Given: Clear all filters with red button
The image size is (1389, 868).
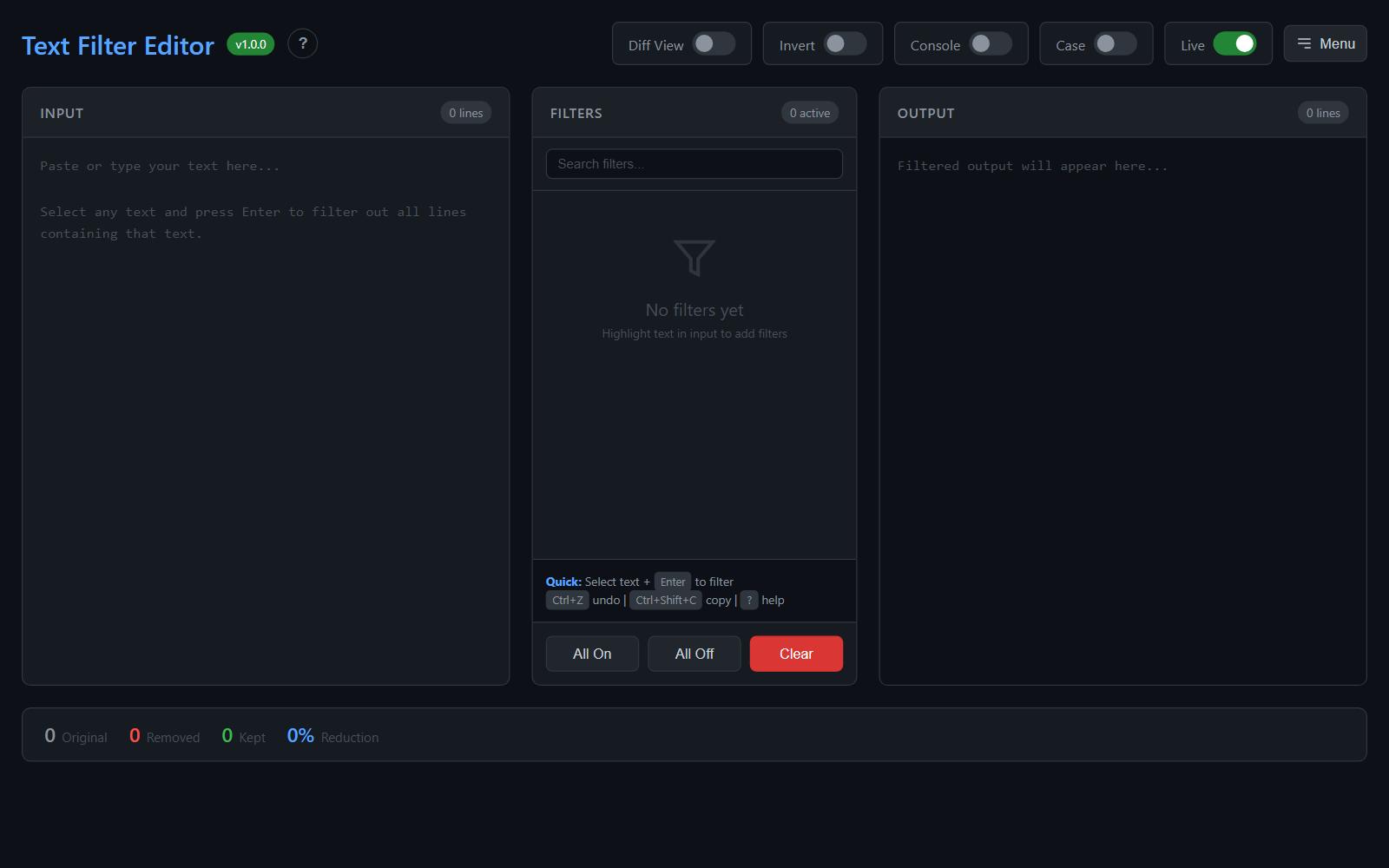Looking at the screenshot, I should (x=795, y=654).
